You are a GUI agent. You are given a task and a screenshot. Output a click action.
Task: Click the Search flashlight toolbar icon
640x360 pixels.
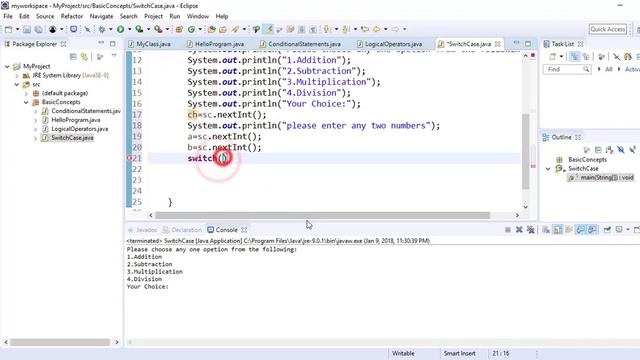coord(236,29)
